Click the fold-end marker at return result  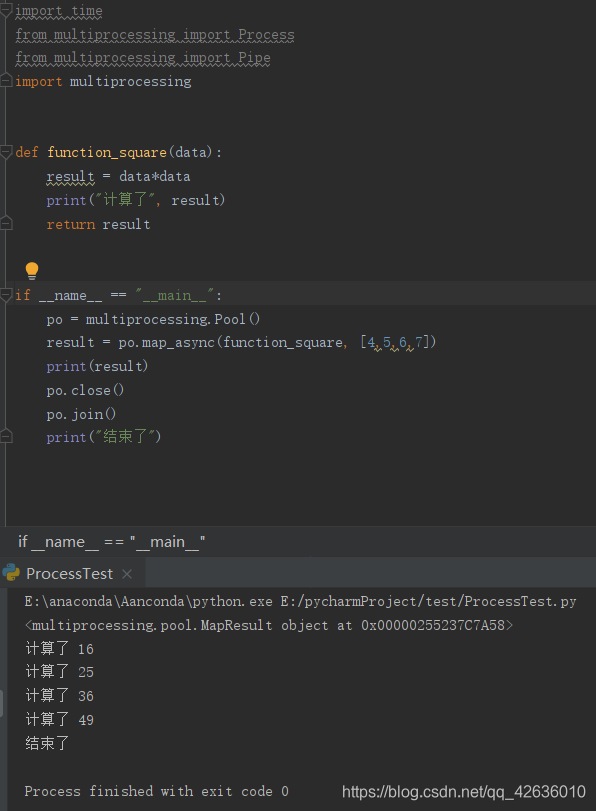[6, 223]
